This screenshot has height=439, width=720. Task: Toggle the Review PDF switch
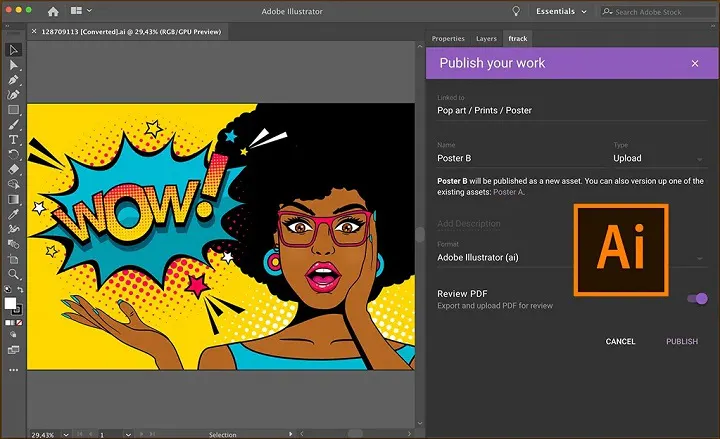pos(697,299)
